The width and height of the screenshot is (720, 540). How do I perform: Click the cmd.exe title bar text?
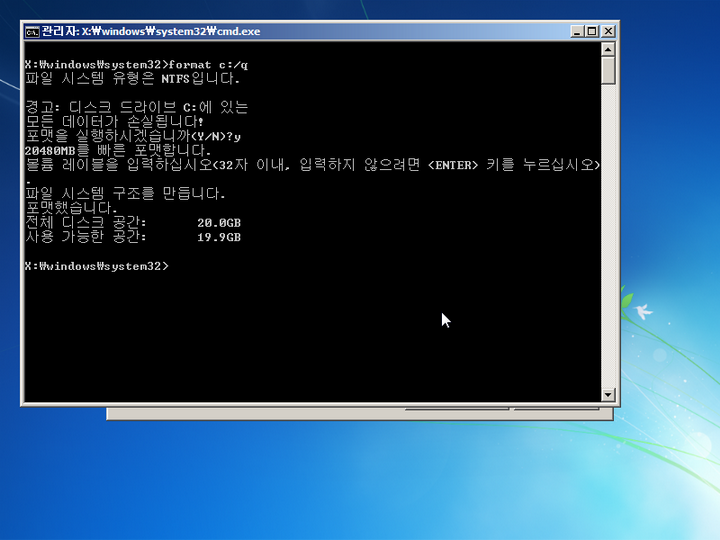151,32
